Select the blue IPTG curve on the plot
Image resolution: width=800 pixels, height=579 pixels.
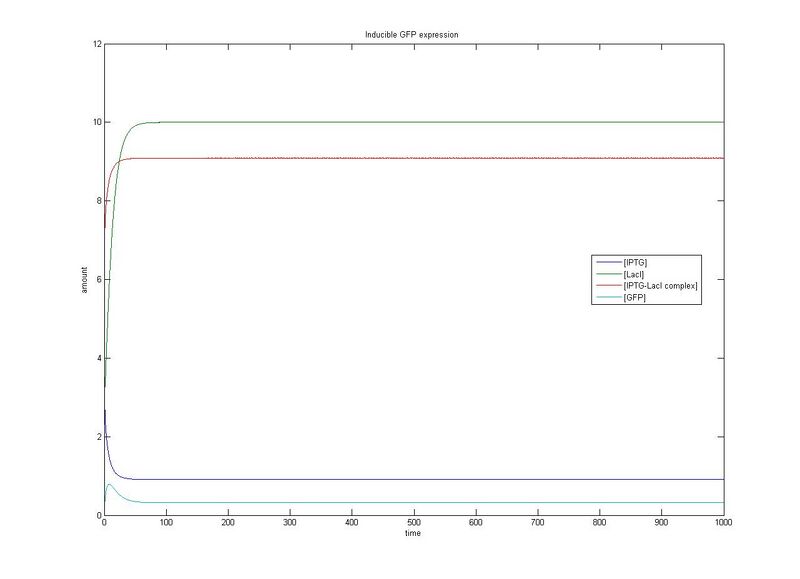tap(400, 479)
